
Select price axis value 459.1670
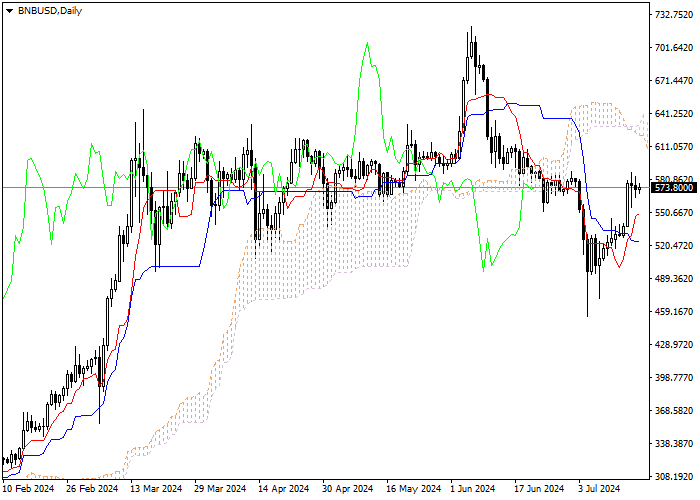pyautogui.click(x=674, y=312)
